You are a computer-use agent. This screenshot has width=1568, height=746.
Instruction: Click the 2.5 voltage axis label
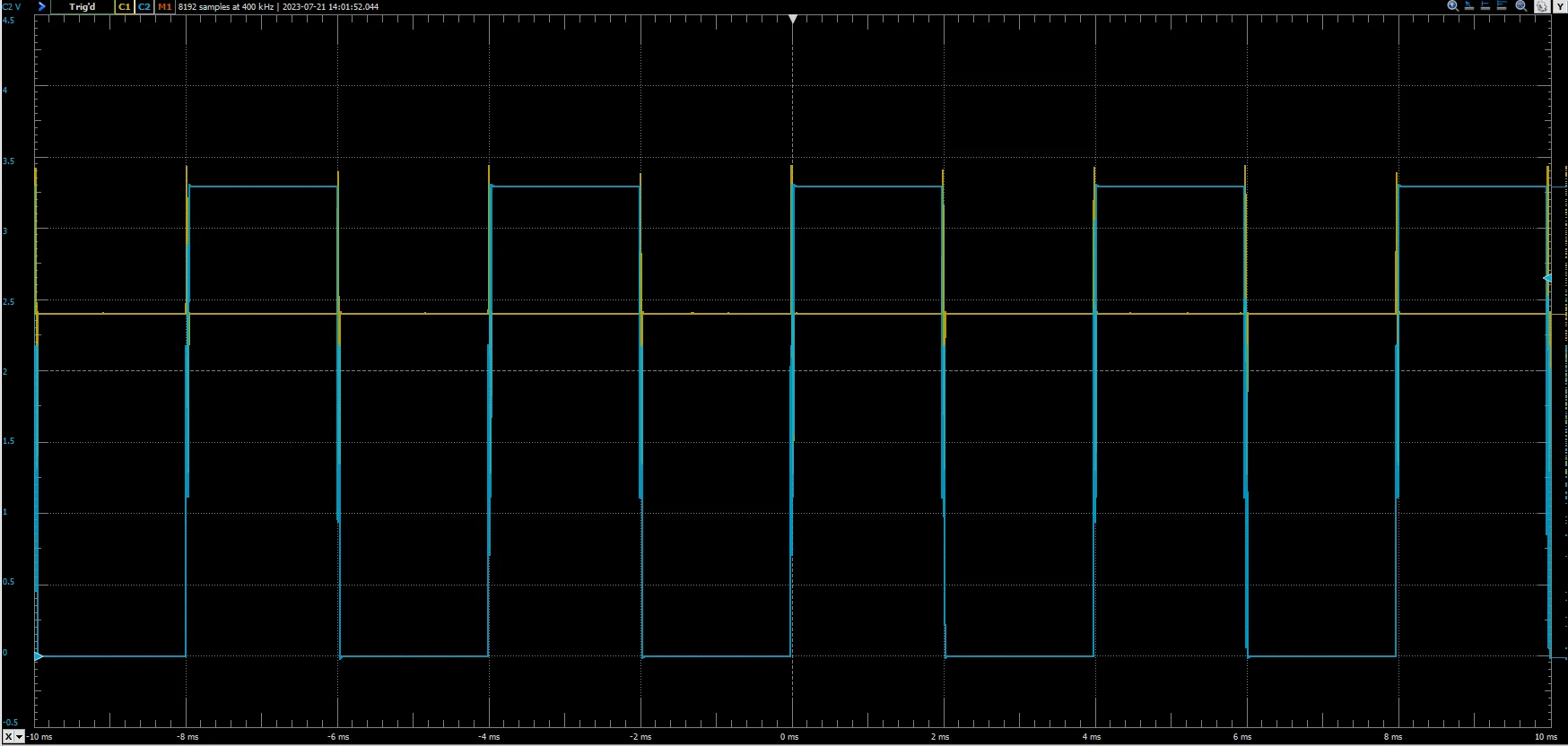[9, 302]
